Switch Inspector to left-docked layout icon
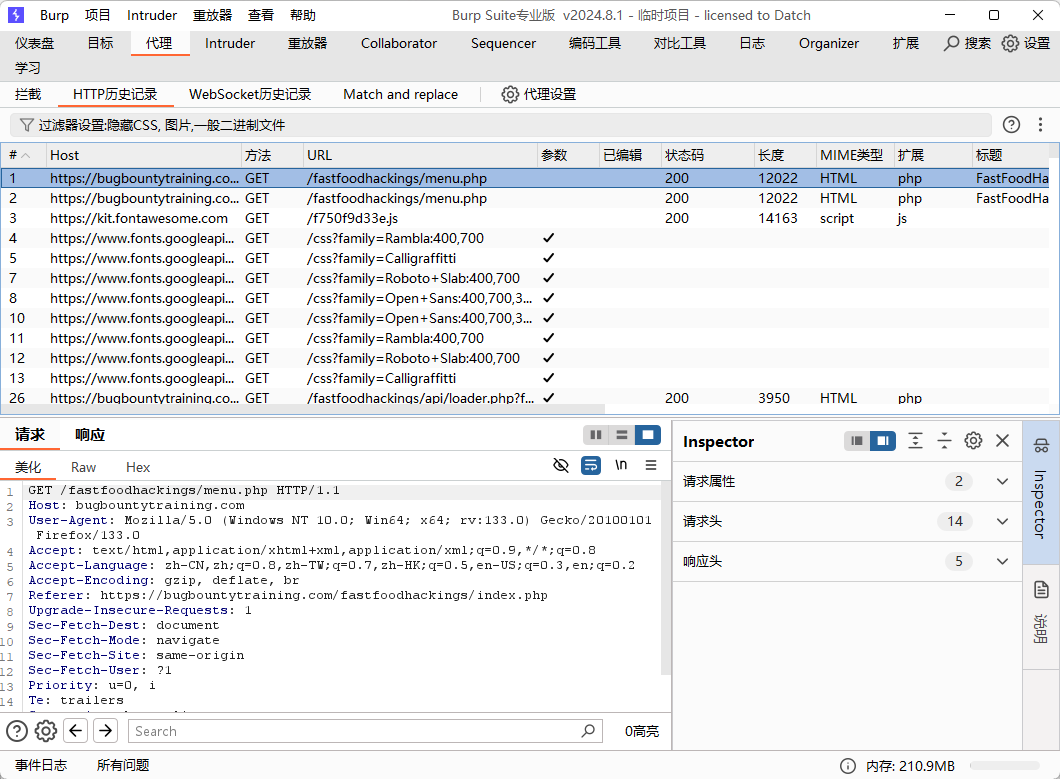1060x779 pixels. tap(857, 441)
